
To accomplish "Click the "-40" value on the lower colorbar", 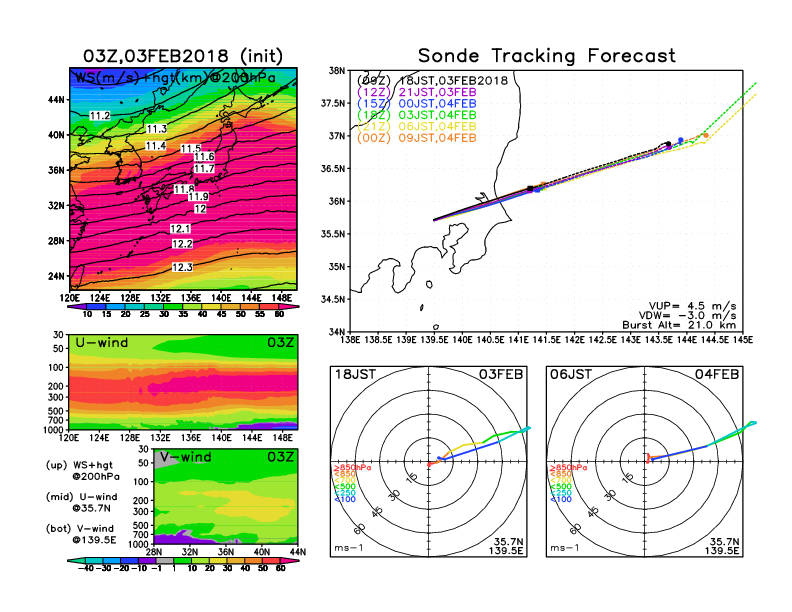I will click(x=86, y=568).
